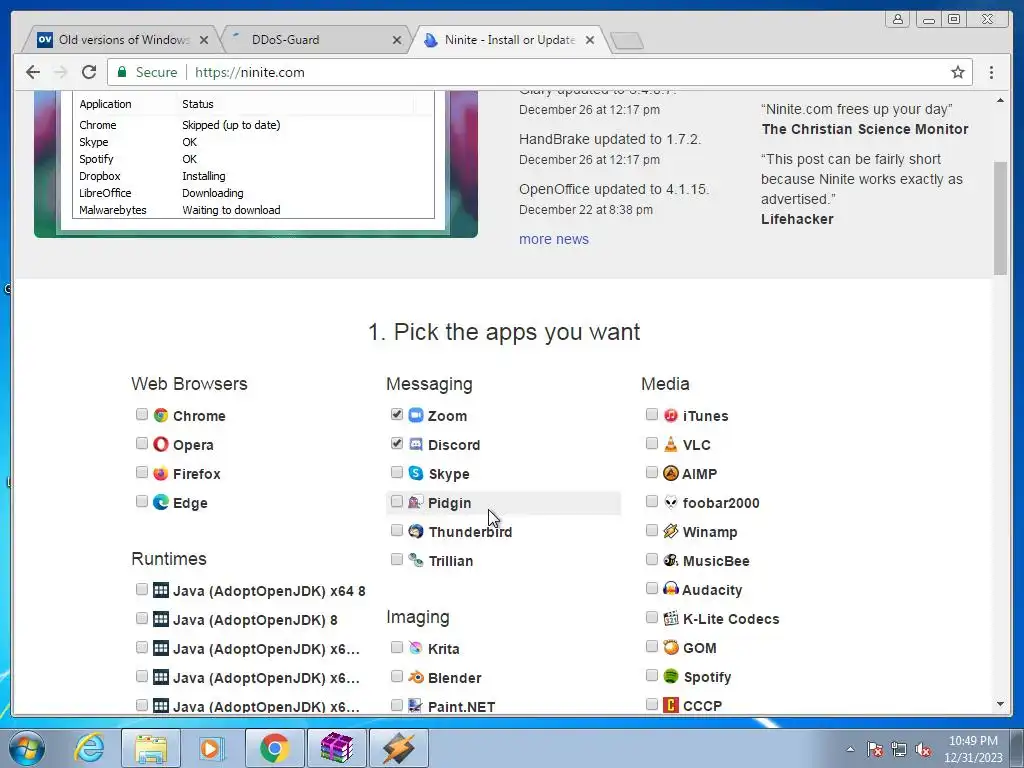Show hidden icons in system tray
This screenshot has width=1024, height=768.
(x=850, y=749)
